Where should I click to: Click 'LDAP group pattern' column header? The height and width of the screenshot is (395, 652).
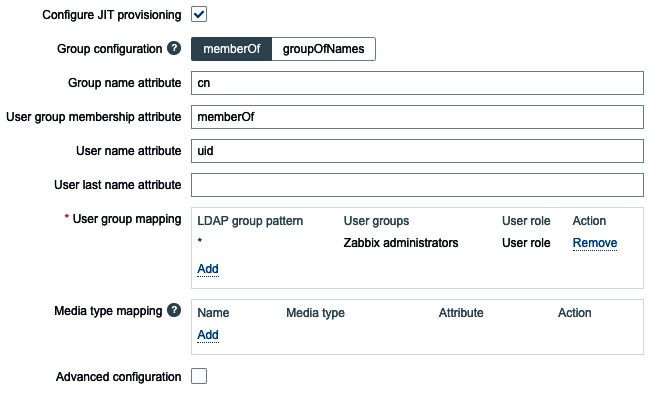(250, 221)
